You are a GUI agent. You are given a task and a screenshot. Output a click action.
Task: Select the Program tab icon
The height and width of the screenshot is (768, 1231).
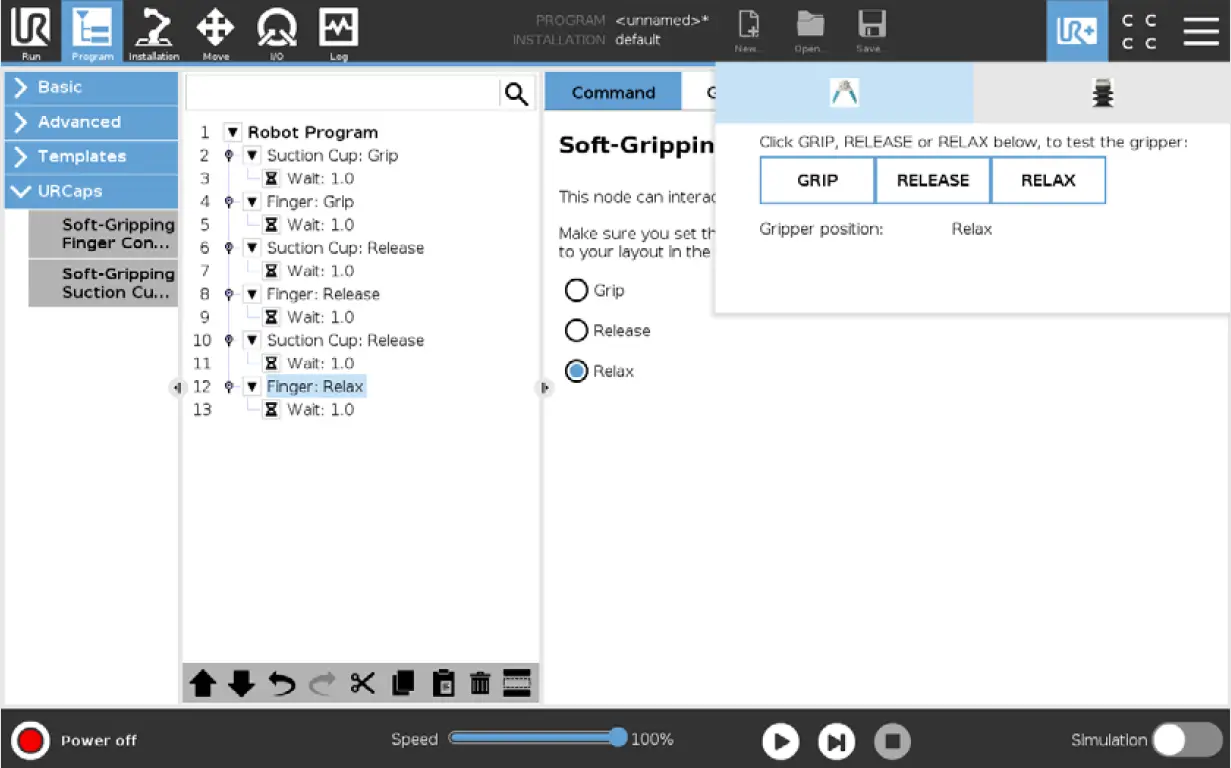click(x=92, y=32)
